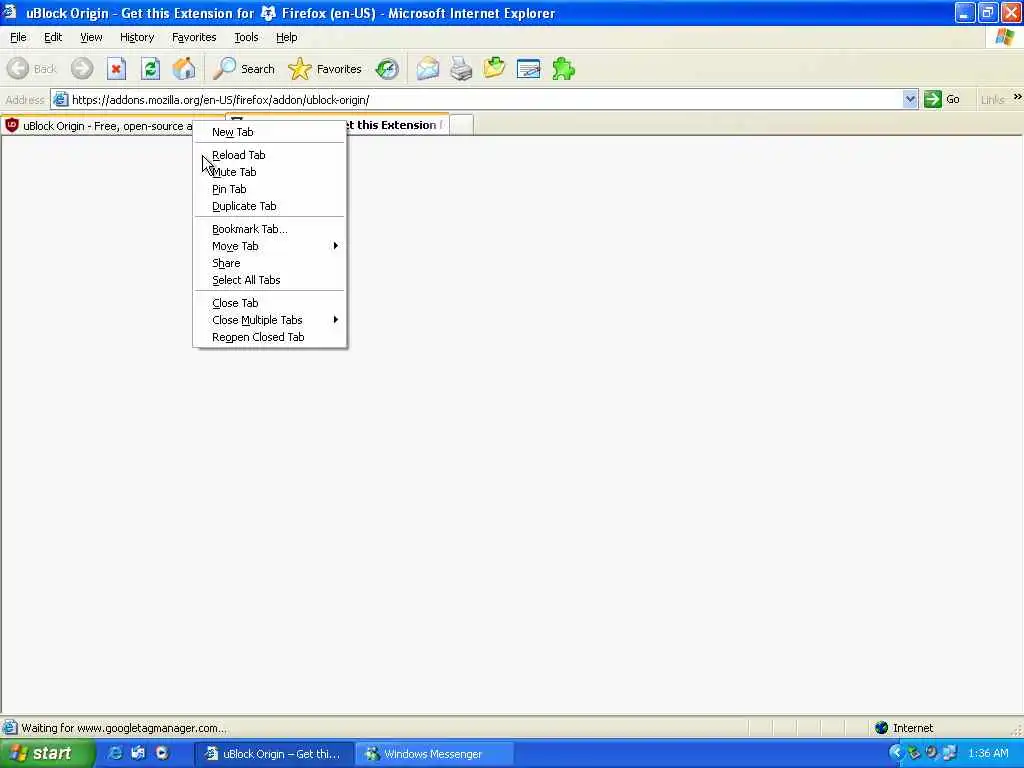Viewport: 1024px width, 768px height.
Task: Switch to uBlock Origin Free open-source tab
Action: click(98, 125)
